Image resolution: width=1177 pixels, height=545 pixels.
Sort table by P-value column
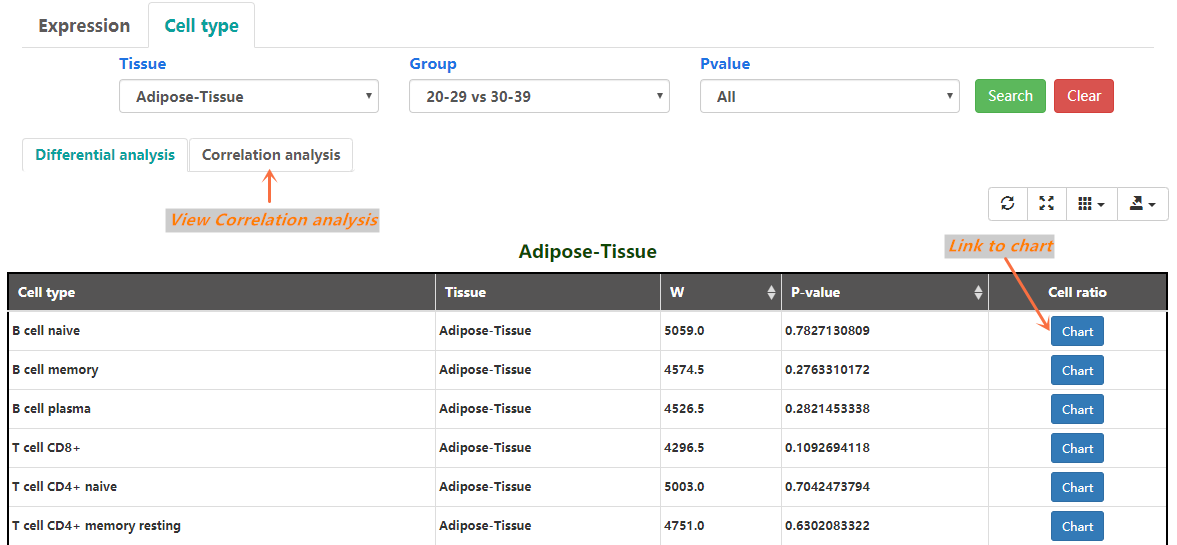(x=884, y=292)
